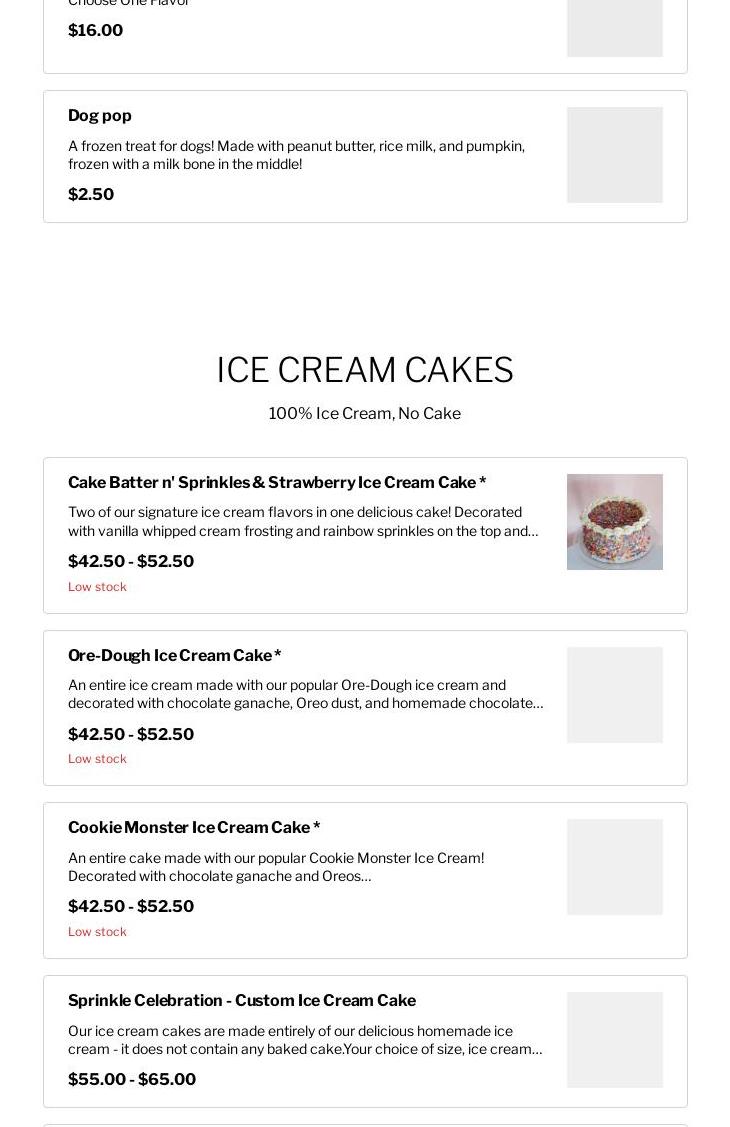The height and width of the screenshot is (1127, 730).
Task: Click the $16.00 item price
Action: point(96,30)
